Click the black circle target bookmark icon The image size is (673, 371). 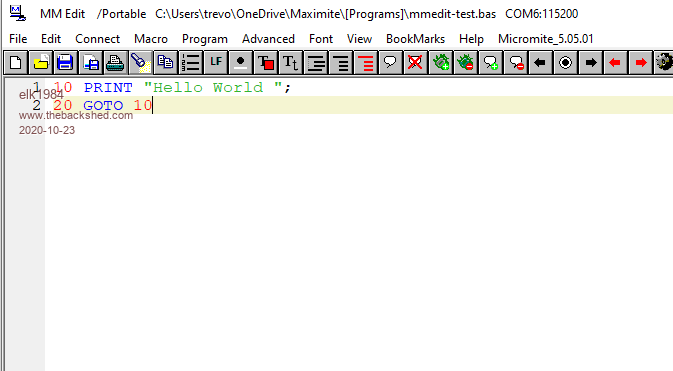pos(565,63)
